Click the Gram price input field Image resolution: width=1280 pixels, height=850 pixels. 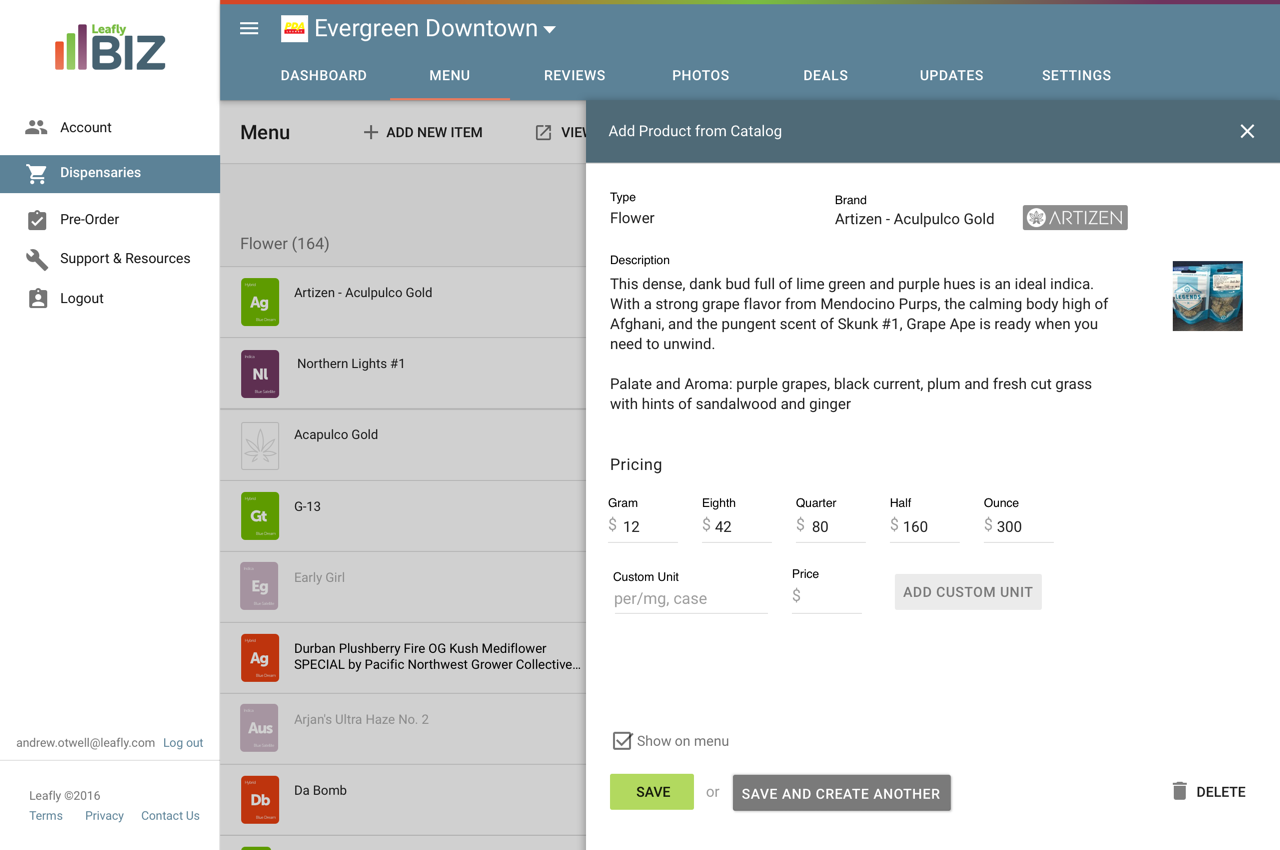pyautogui.click(x=643, y=527)
